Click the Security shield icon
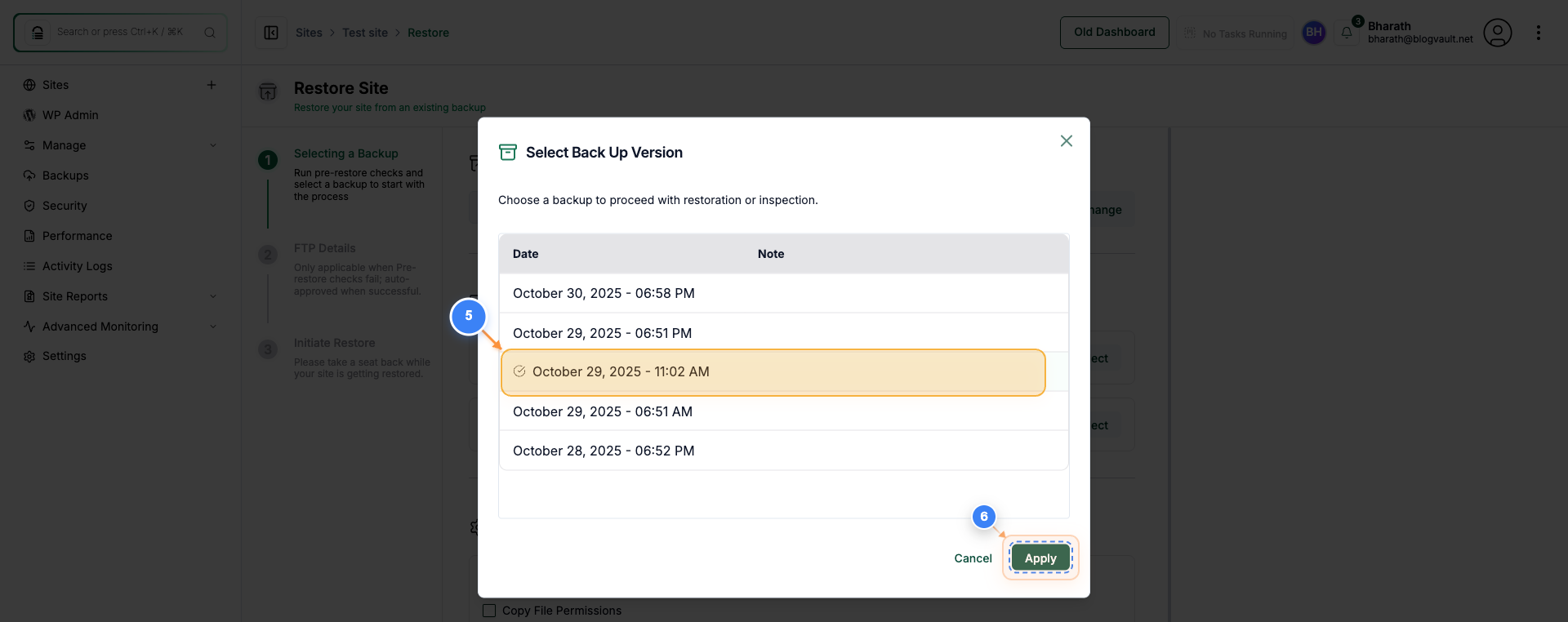Screen dimensions: 1568x622 click(x=29, y=206)
